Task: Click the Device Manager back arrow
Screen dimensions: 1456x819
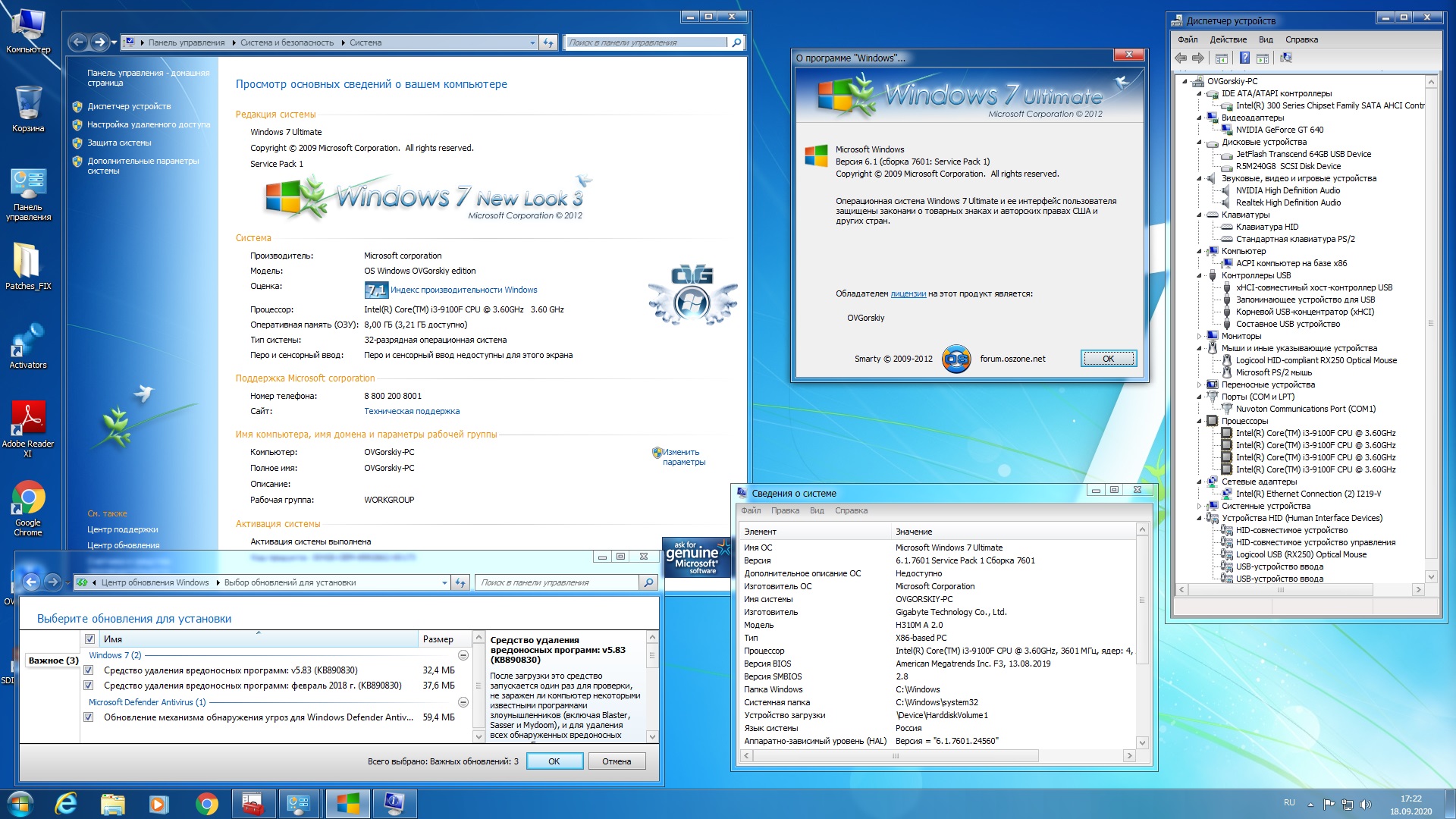Action: (1181, 58)
